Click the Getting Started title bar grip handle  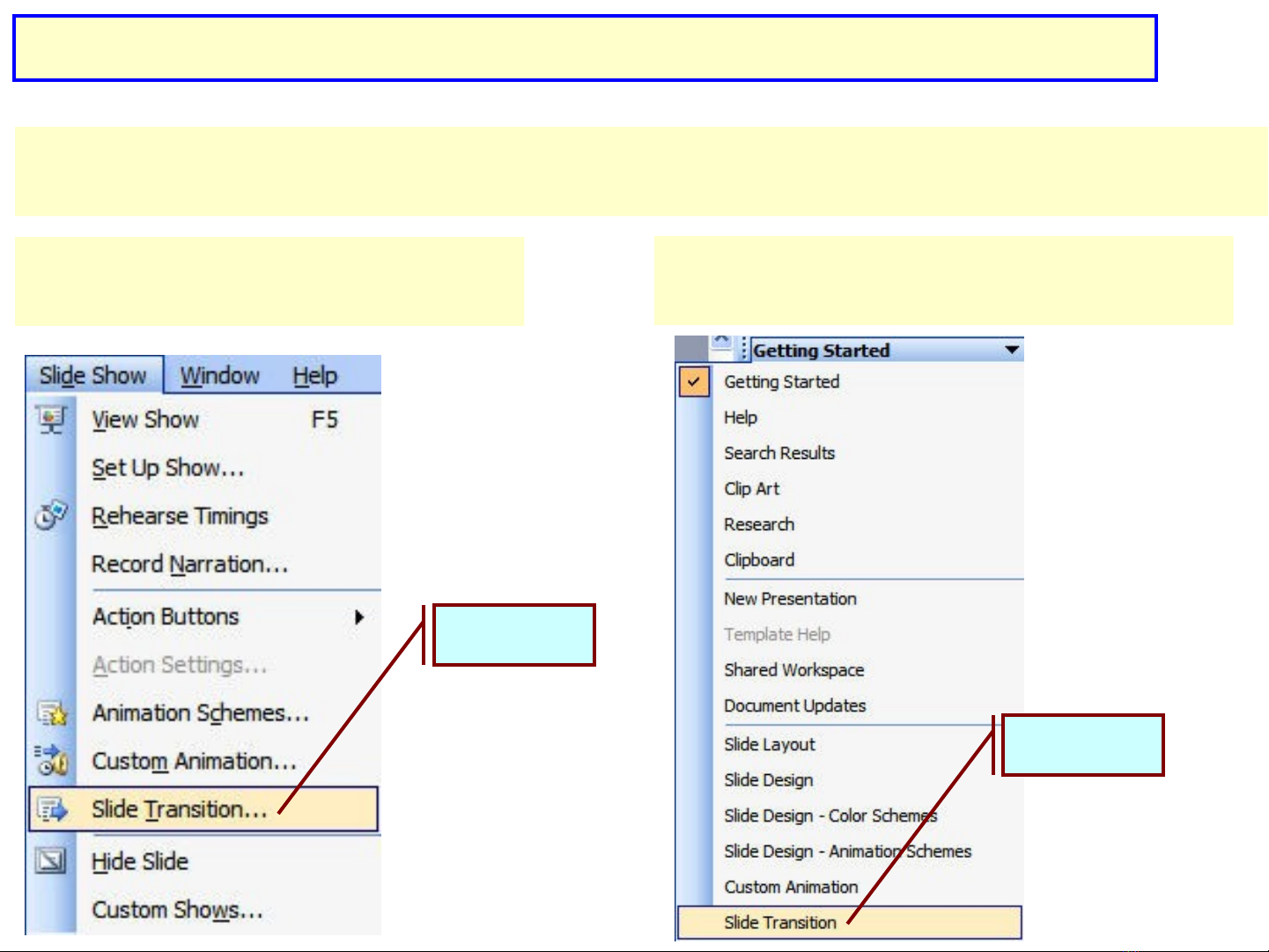pyautogui.click(x=744, y=350)
